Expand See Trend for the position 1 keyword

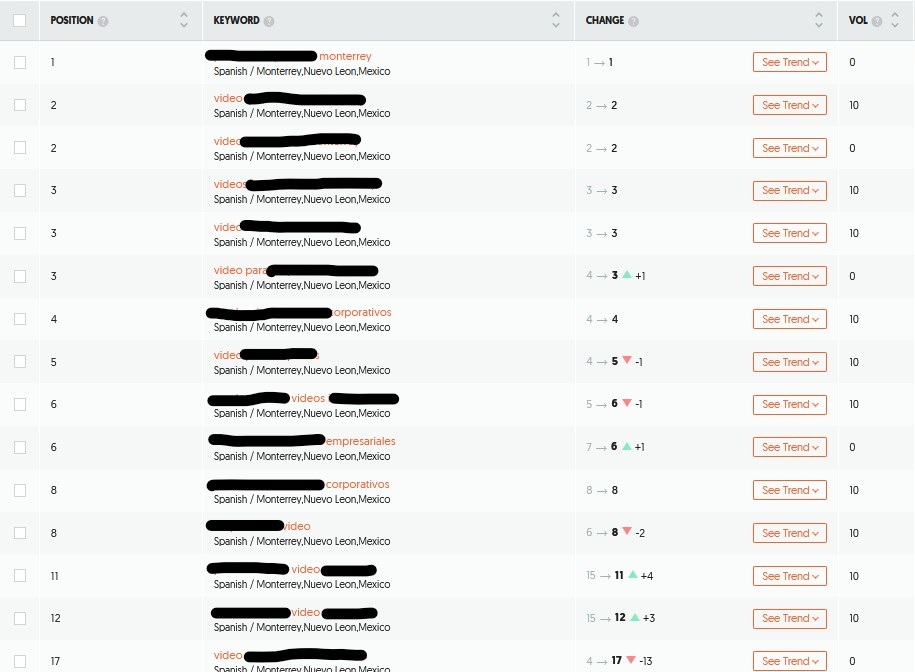789,62
